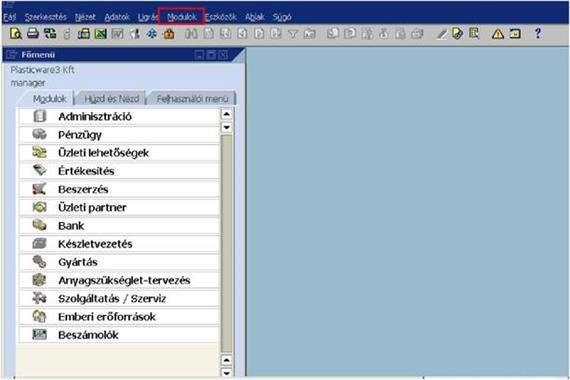Switch to the Húzd és Nézd tab

(x=112, y=99)
